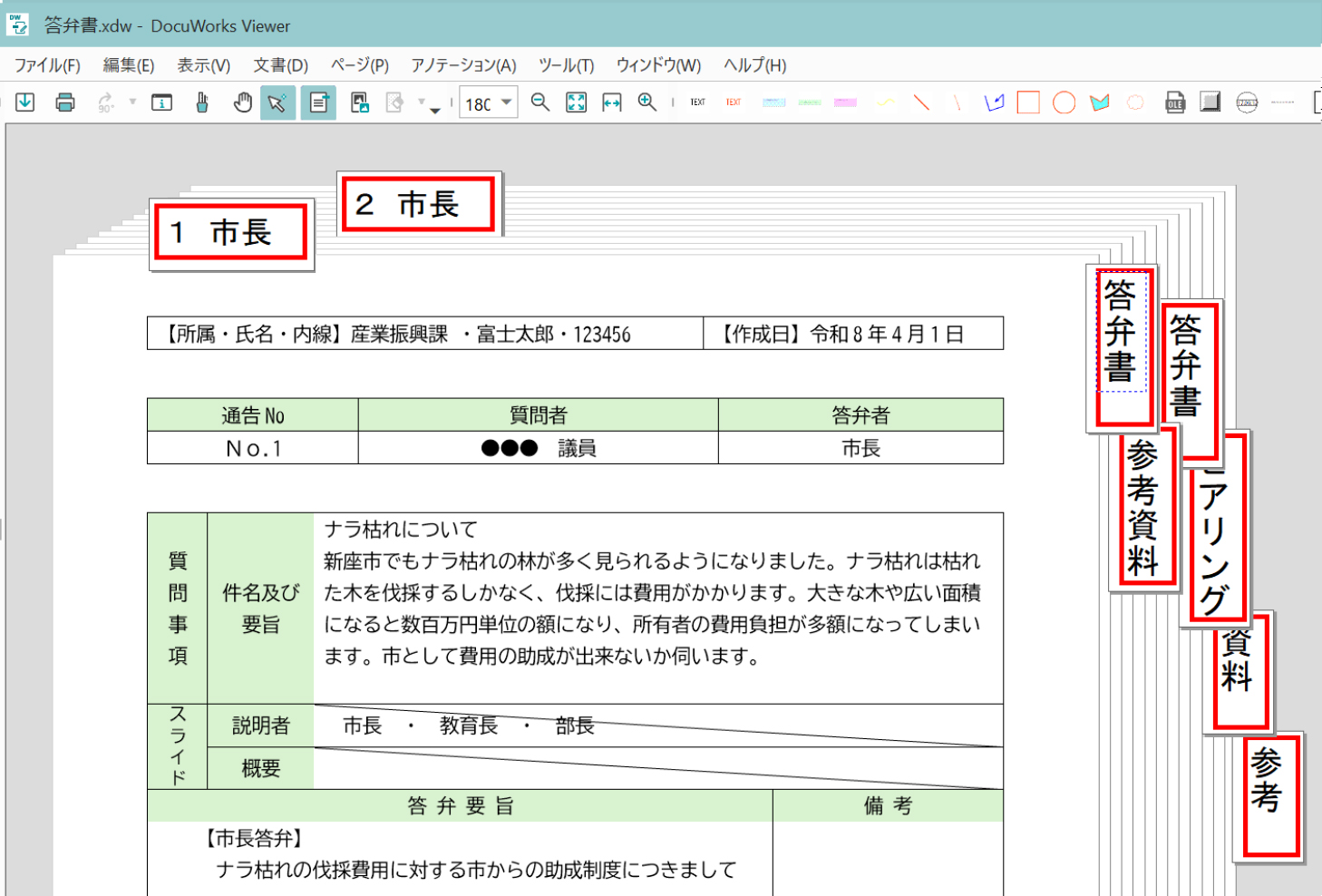Click the fit to width icon
The width and height of the screenshot is (1322, 896).
point(612,102)
